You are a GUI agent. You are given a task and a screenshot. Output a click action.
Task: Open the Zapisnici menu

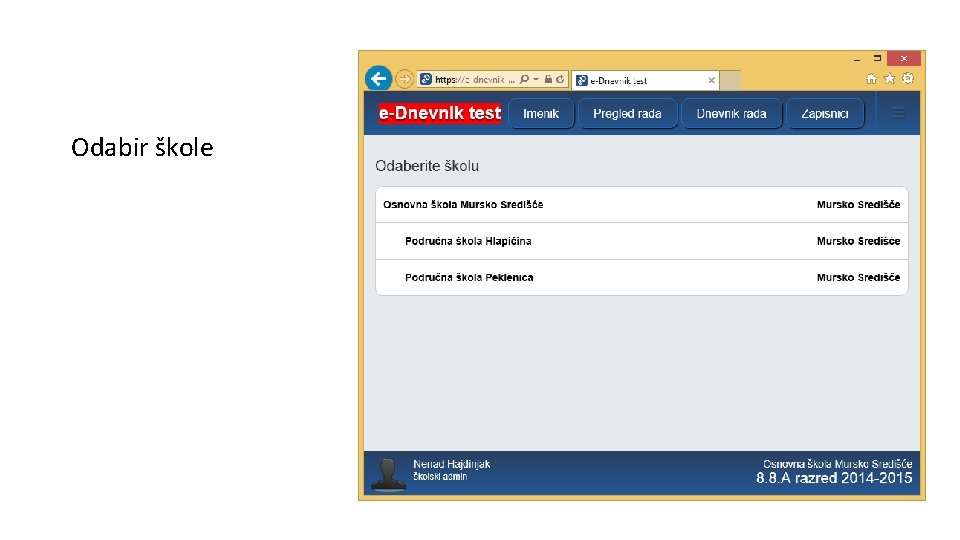click(x=825, y=114)
